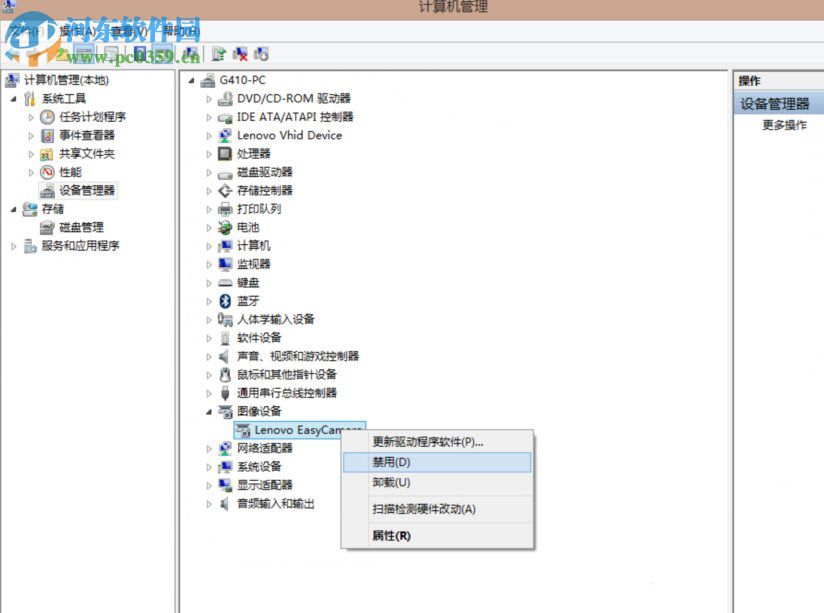Click the uninstall device toolbar icon
Viewport: 824px width, 613px height.
click(x=239, y=53)
